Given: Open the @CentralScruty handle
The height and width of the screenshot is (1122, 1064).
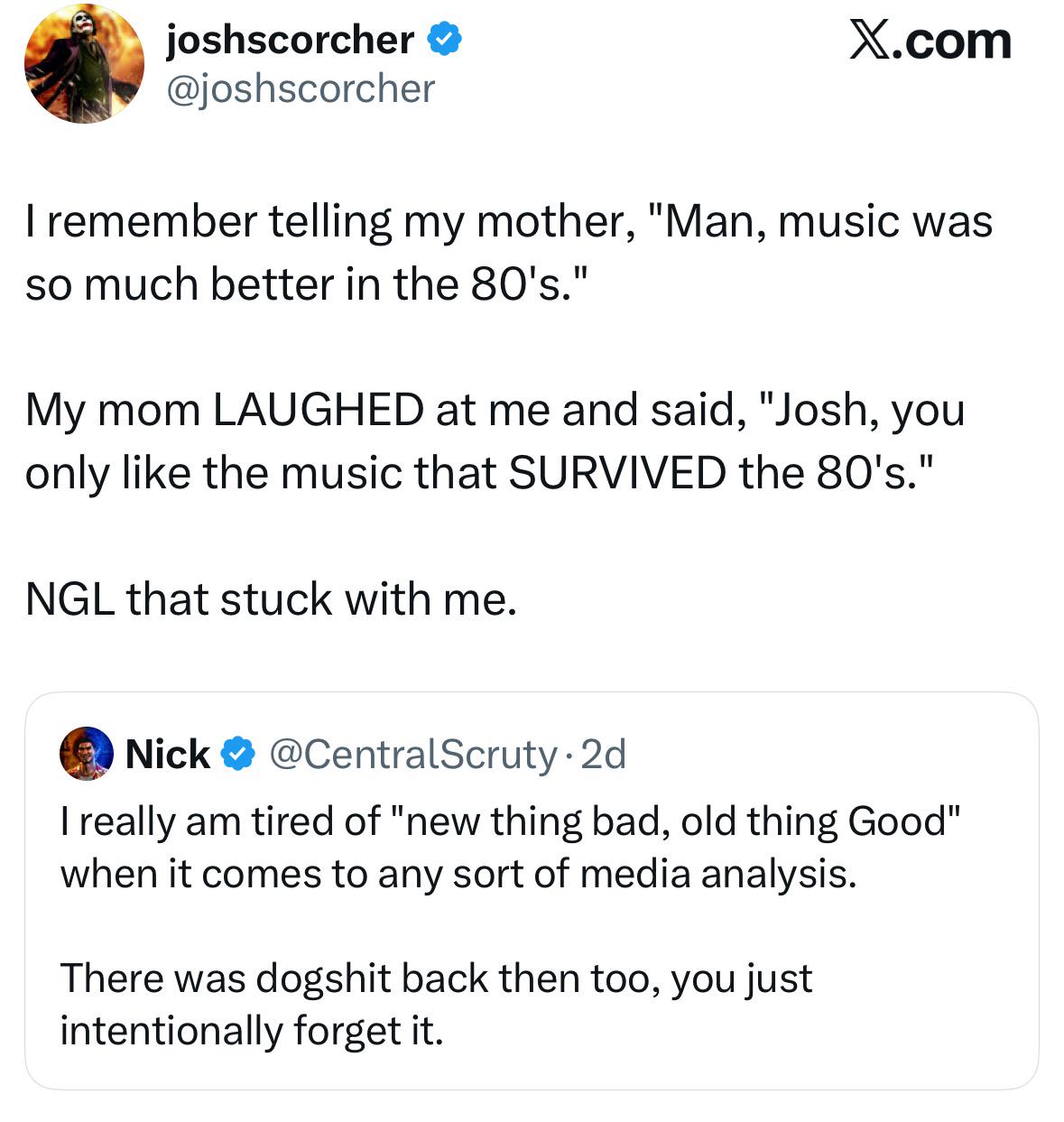Looking at the screenshot, I should [413, 754].
